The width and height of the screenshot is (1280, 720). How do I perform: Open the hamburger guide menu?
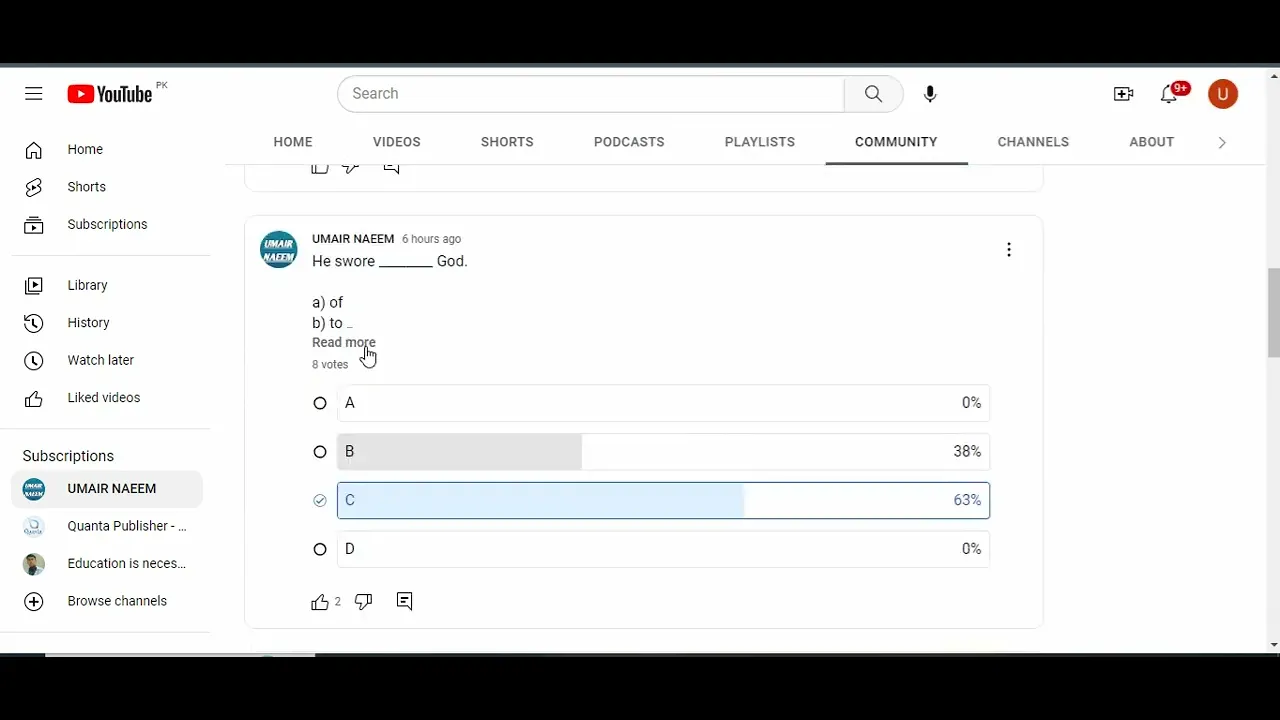click(34, 94)
